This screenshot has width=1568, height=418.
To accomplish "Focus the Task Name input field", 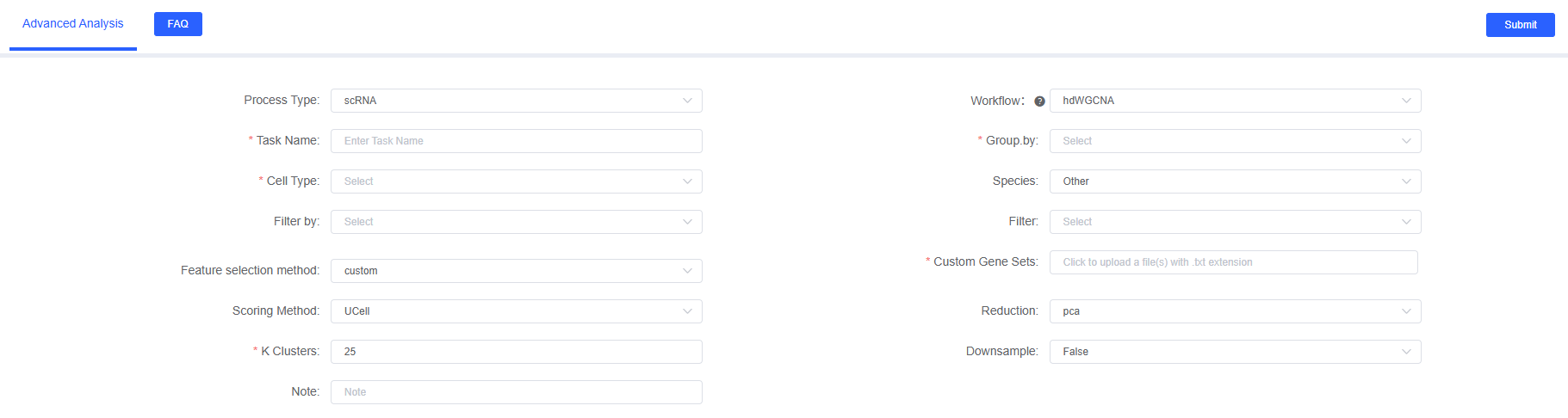I will 515,141.
